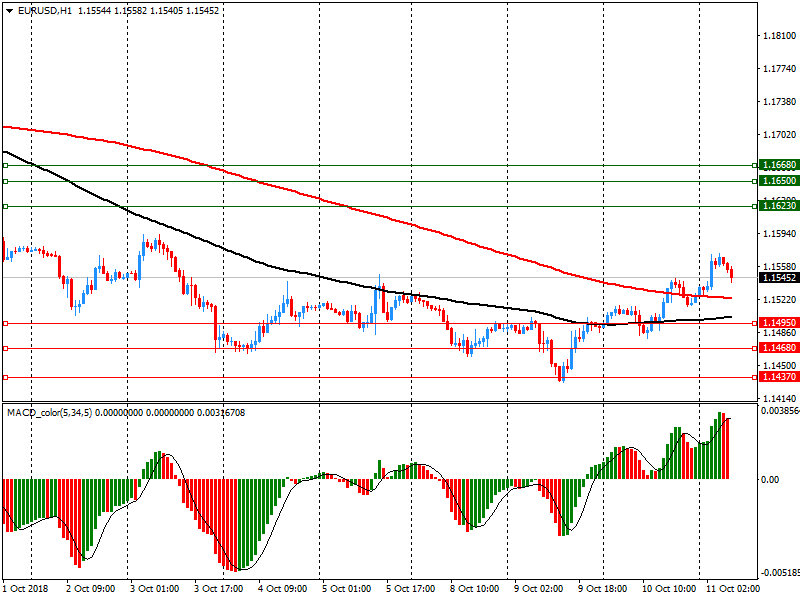Click left handle square of 1.16230 line
The image size is (800, 600).
[5, 206]
